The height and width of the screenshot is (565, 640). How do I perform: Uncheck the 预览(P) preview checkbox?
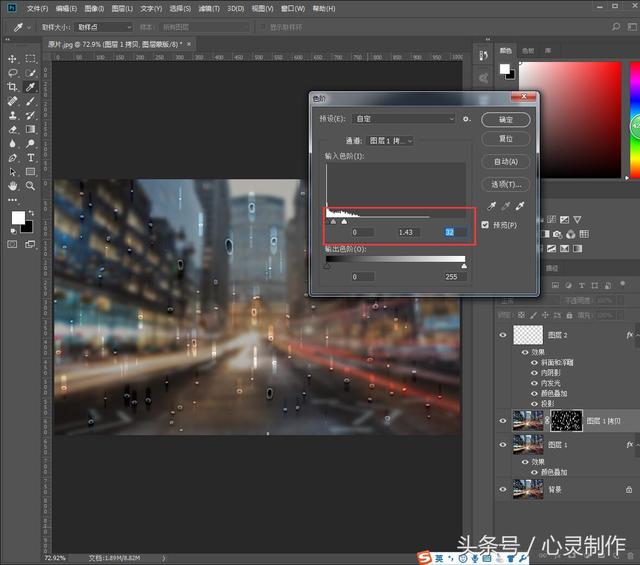coord(486,225)
